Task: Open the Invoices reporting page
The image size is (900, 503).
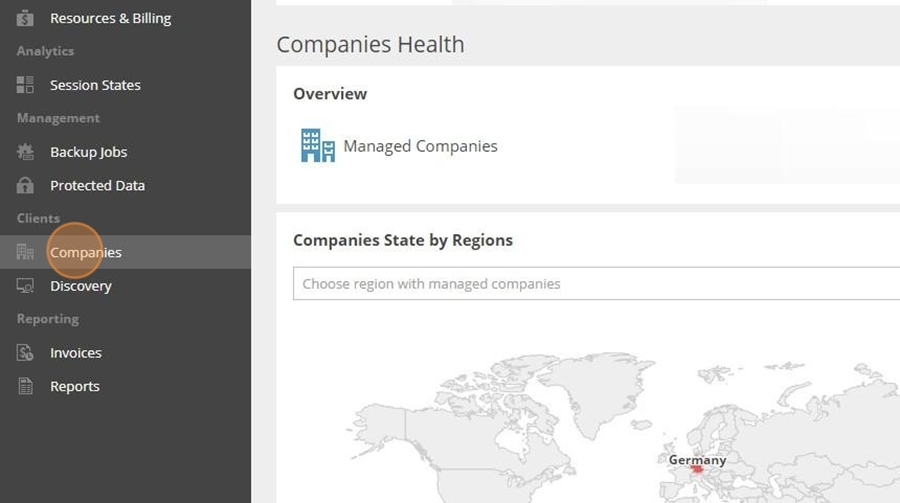Action: pos(125,353)
